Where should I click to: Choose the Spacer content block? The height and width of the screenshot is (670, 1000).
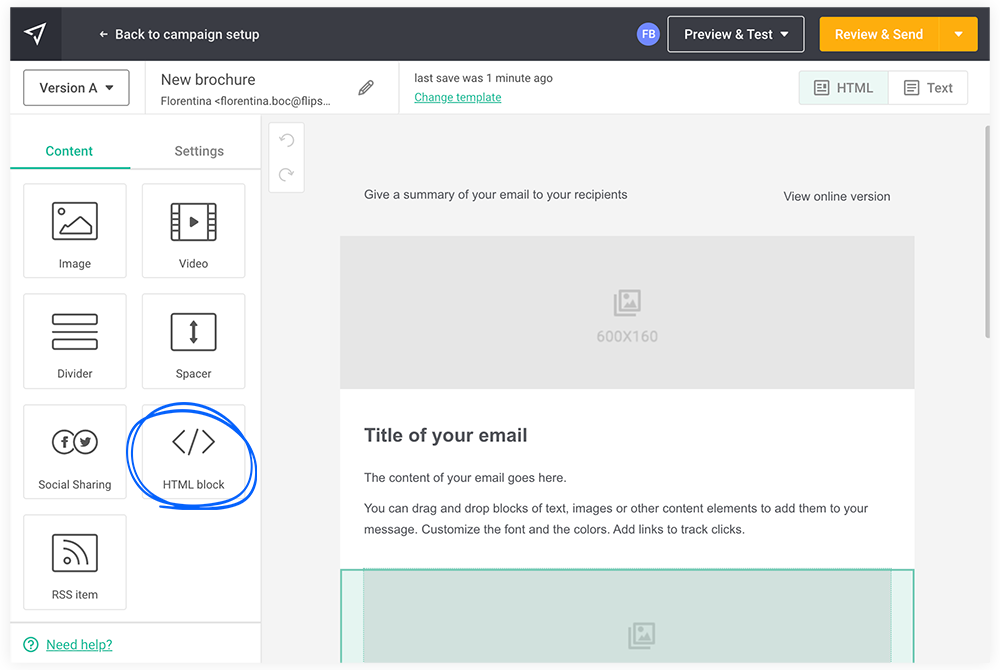(x=193, y=341)
